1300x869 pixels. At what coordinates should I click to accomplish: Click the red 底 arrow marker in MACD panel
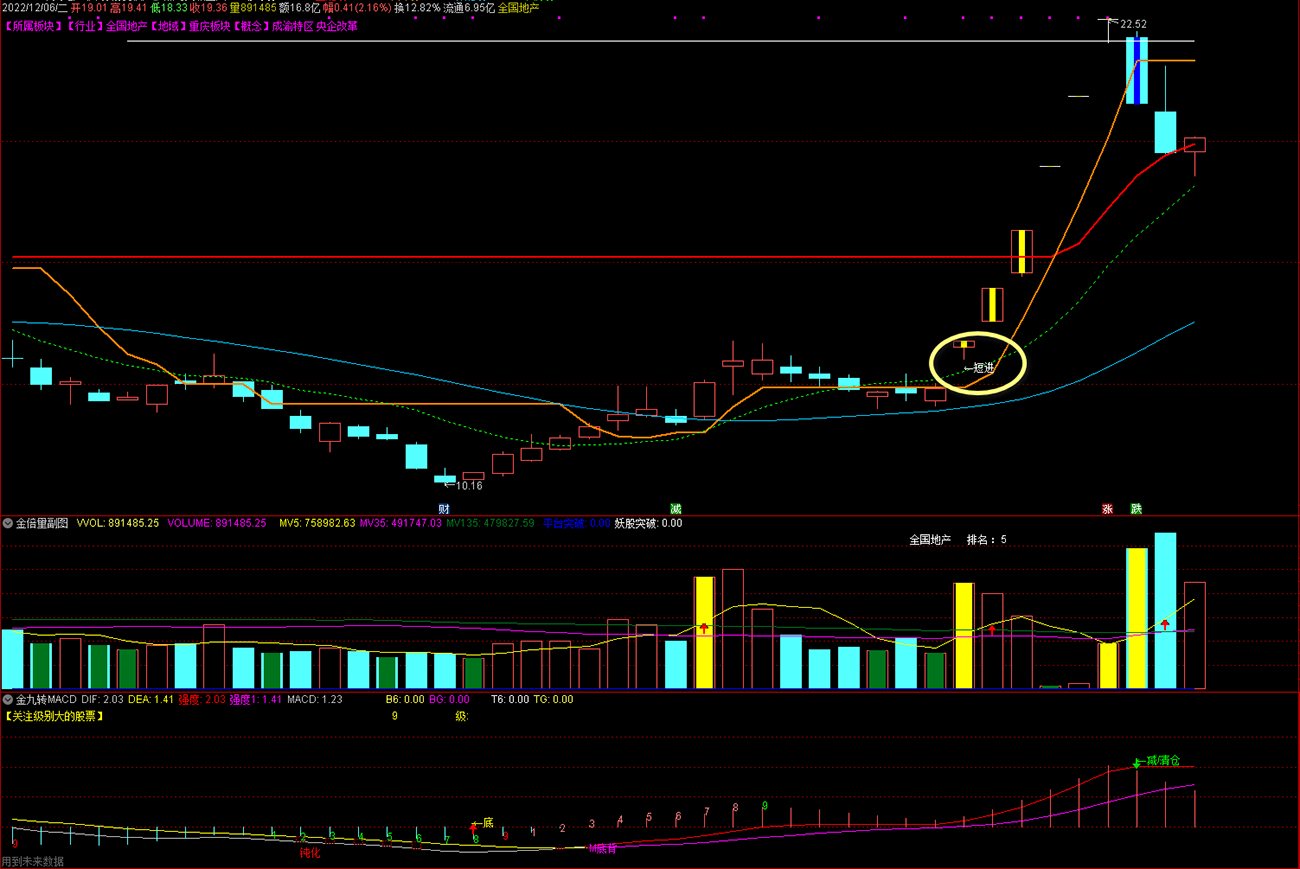tap(474, 827)
